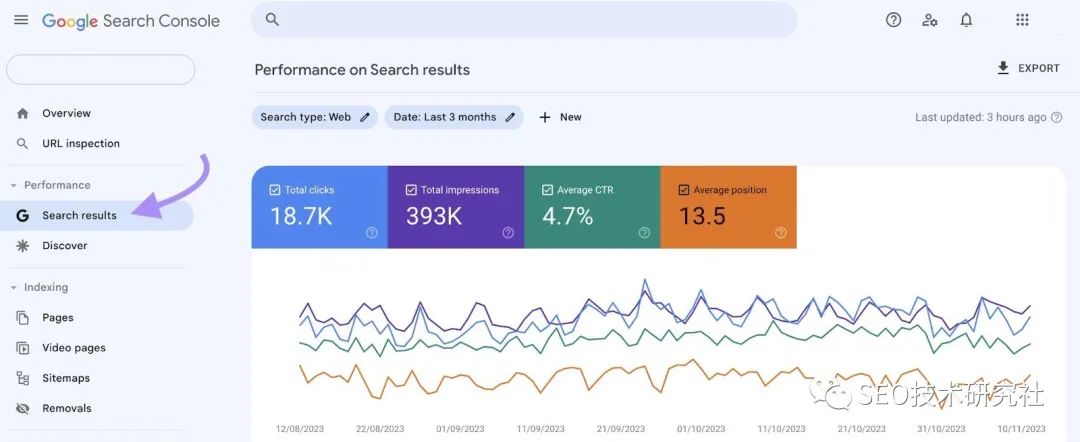Edit the Date: Last 3 months filter
This screenshot has width=1080, height=442.
(453, 117)
